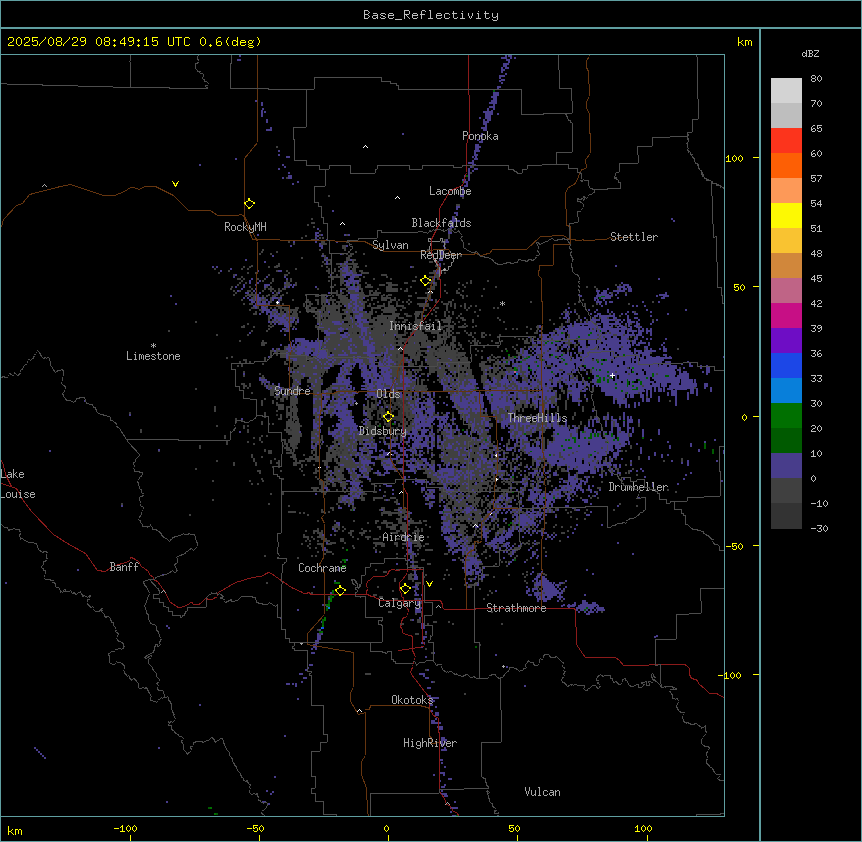
Task: Select the orange 57-60 dBZ legend swatch
Action: tap(786, 165)
